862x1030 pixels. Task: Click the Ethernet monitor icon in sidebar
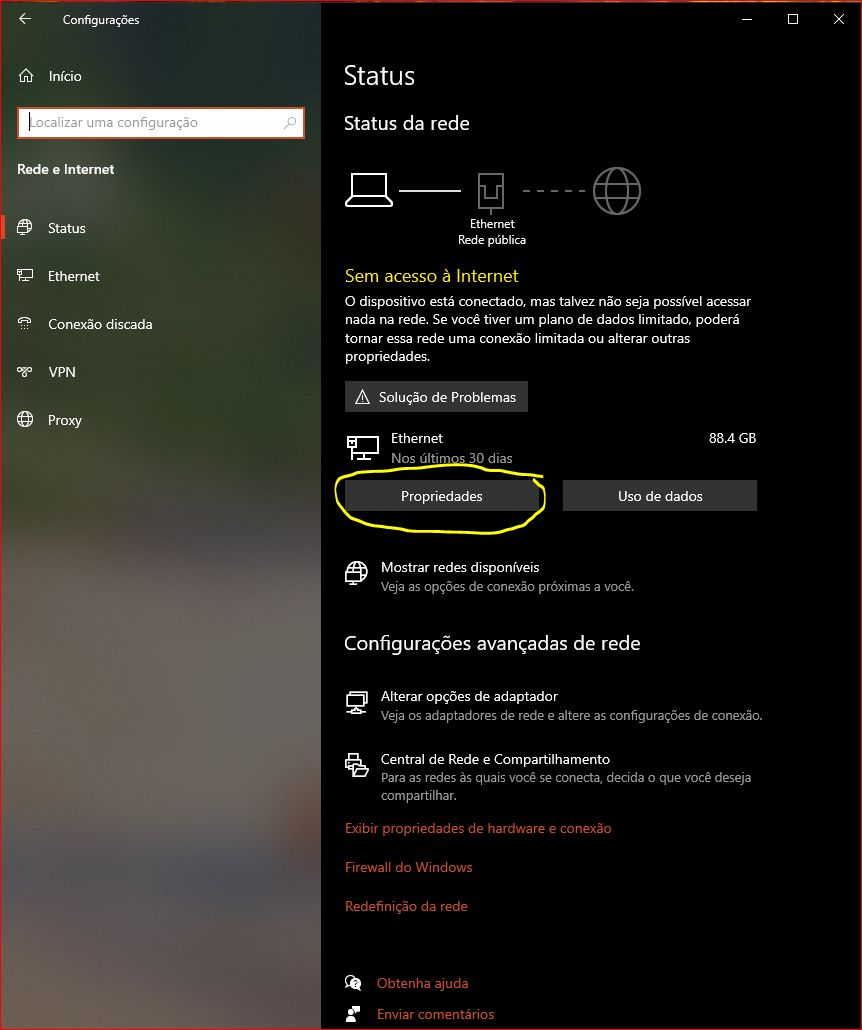point(25,276)
